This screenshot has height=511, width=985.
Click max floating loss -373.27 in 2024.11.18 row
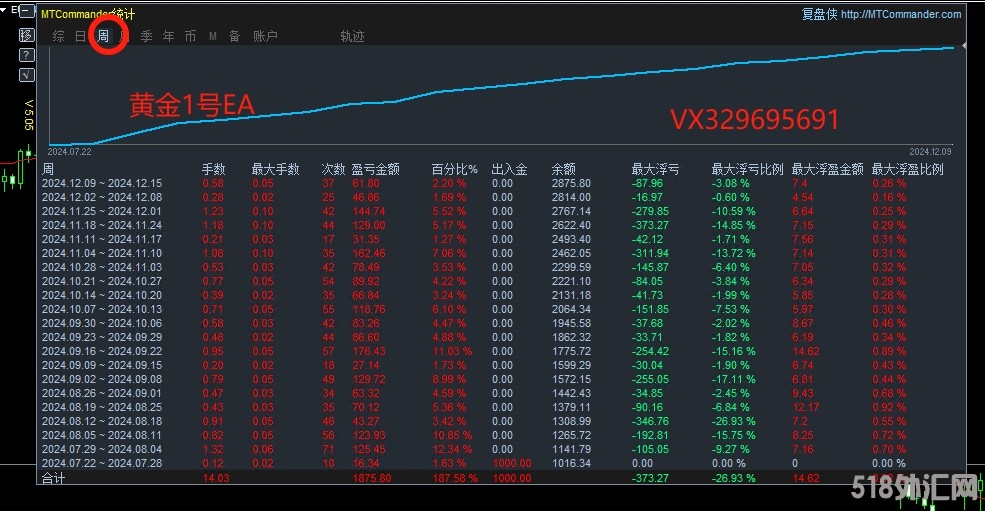point(650,225)
